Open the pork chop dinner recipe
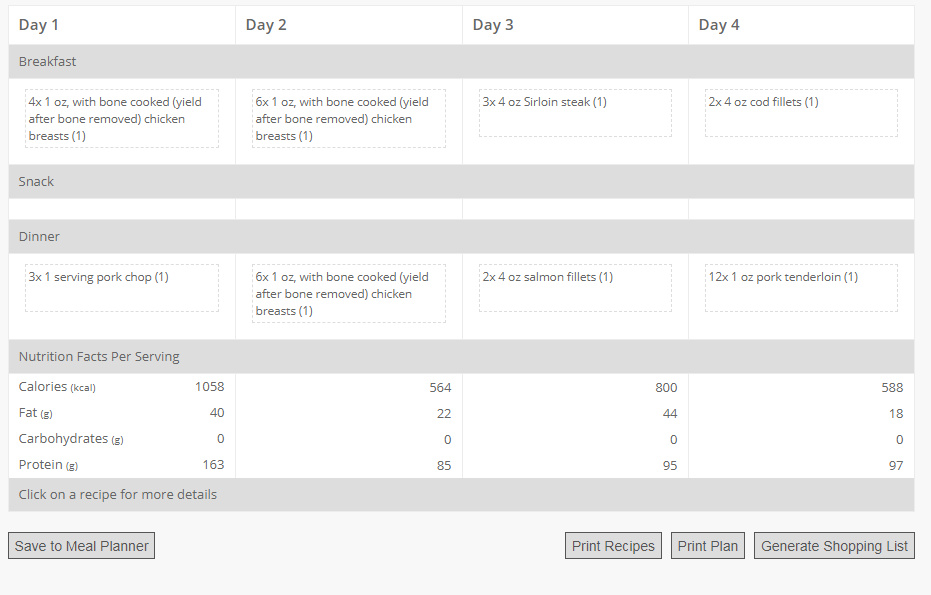931x595 pixels. [x=122, y=288]
